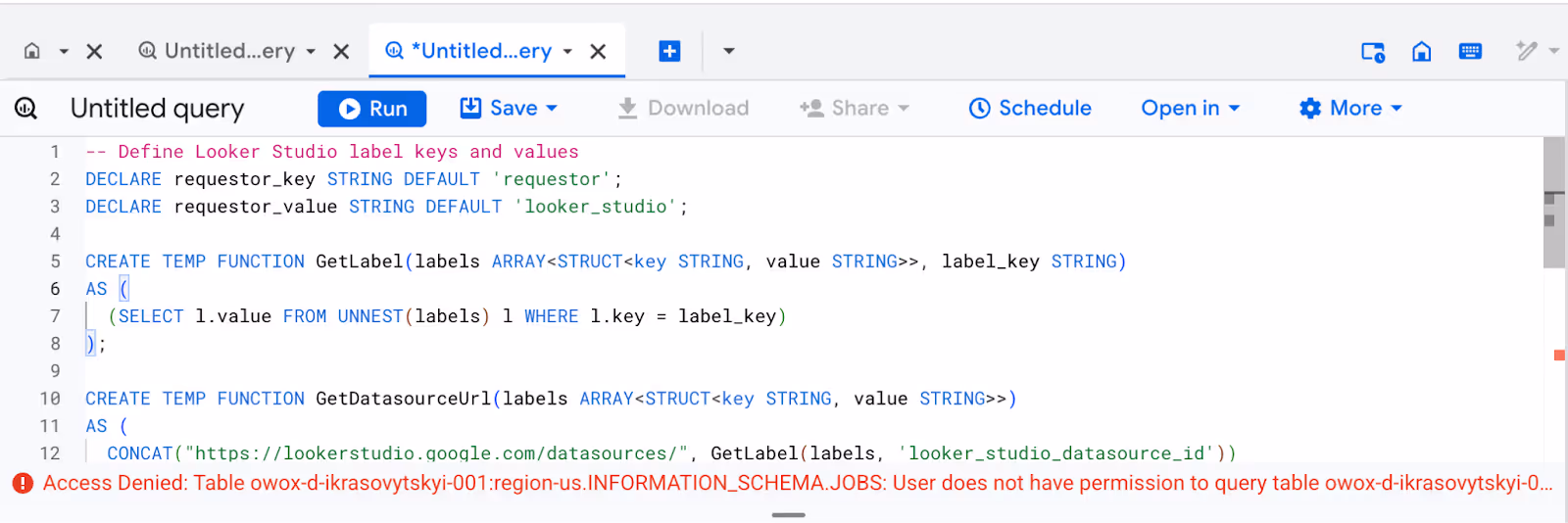Screen dimensions: 1568x523
Task: Click GetDatasourceUrl function name on line 10
Action: click(x=403, y=399)
